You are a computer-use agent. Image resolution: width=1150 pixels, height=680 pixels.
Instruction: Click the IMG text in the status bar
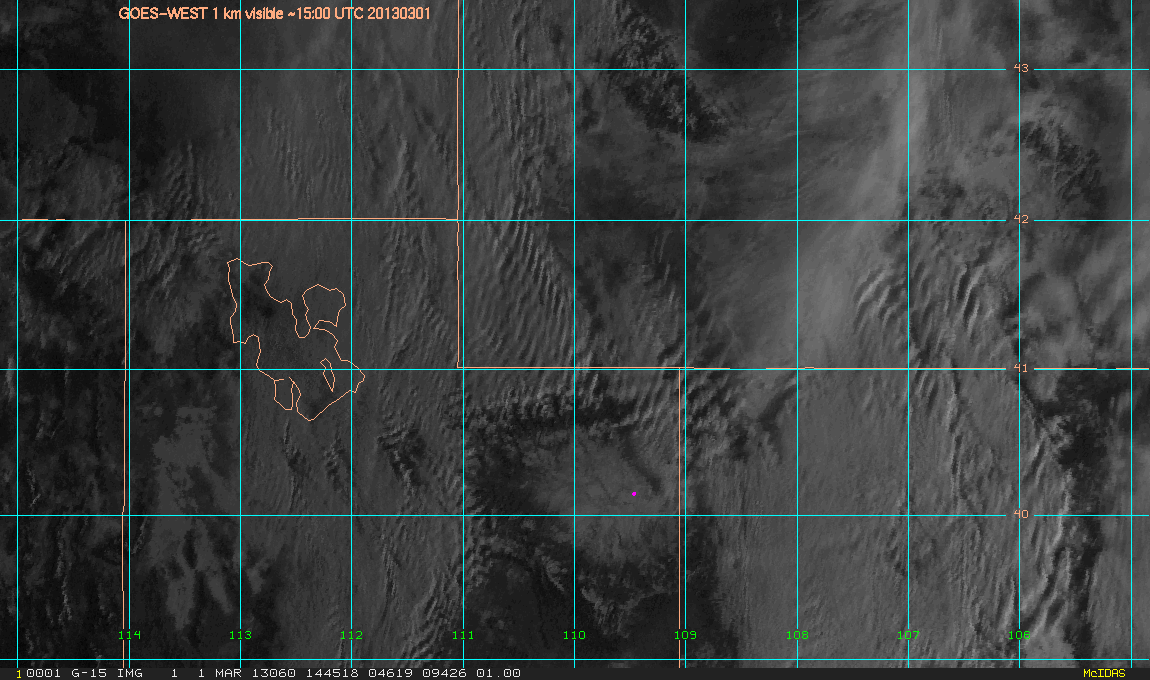tap(130, 673)
